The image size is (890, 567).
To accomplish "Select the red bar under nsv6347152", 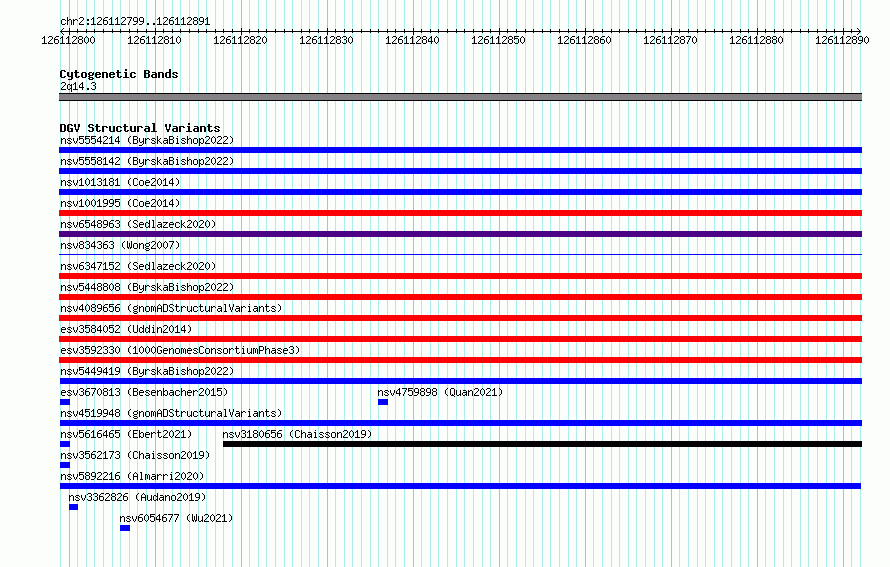I will click(460, 276).
